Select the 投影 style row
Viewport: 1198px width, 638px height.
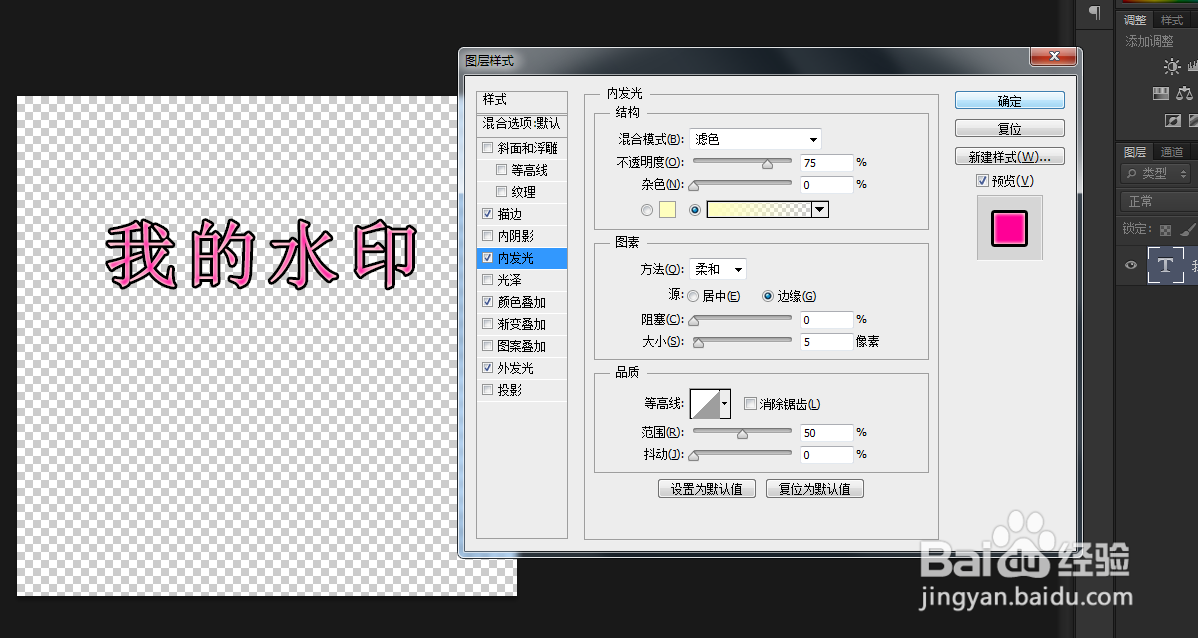point(522,390)
